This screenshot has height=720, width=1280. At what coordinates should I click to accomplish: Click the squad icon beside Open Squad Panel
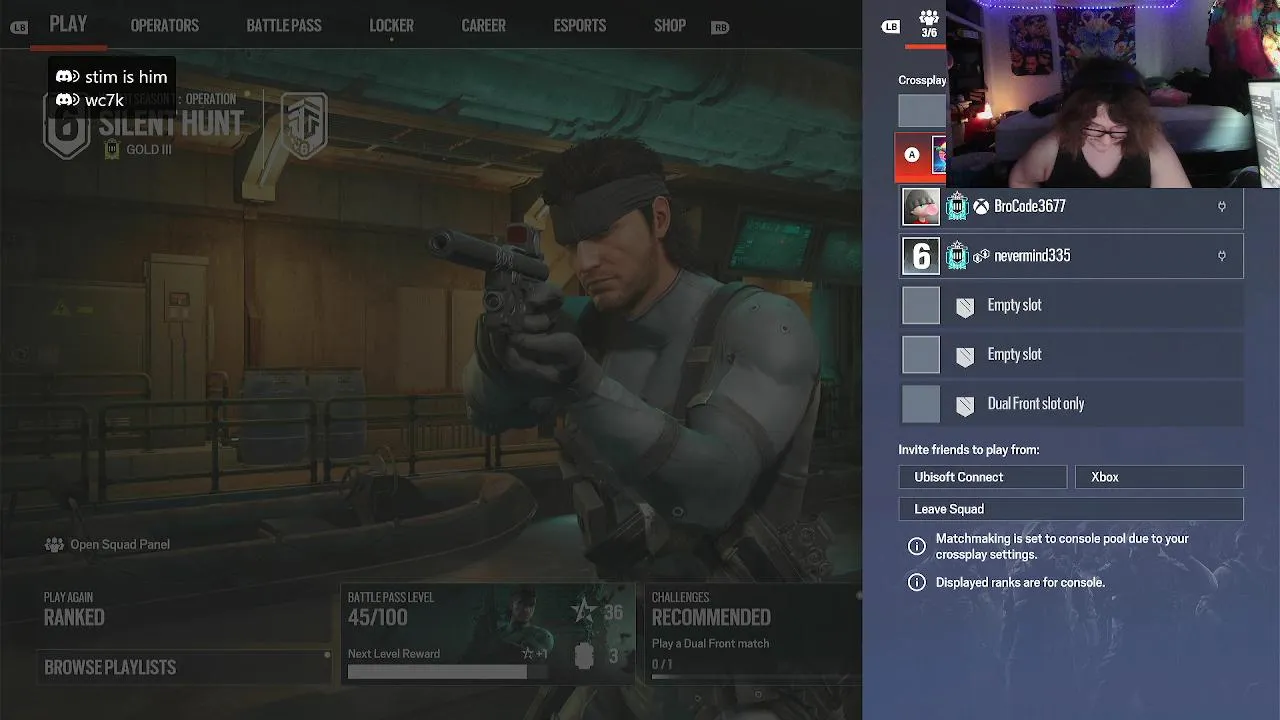54,545
